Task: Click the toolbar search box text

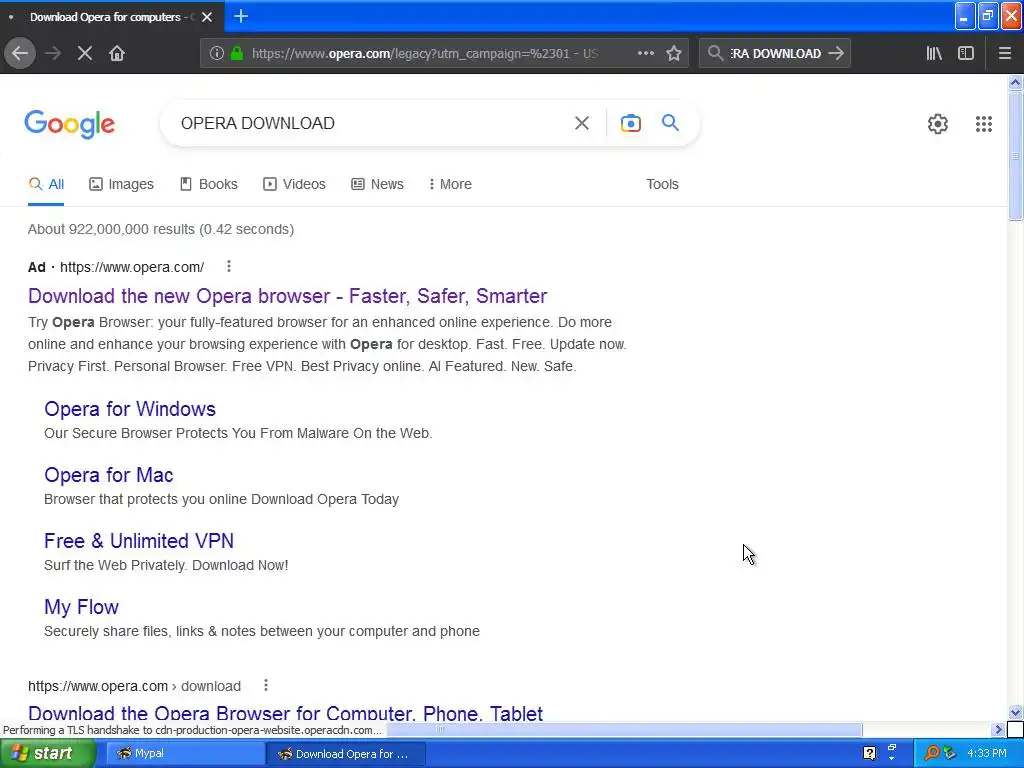Action: point(775,54)
